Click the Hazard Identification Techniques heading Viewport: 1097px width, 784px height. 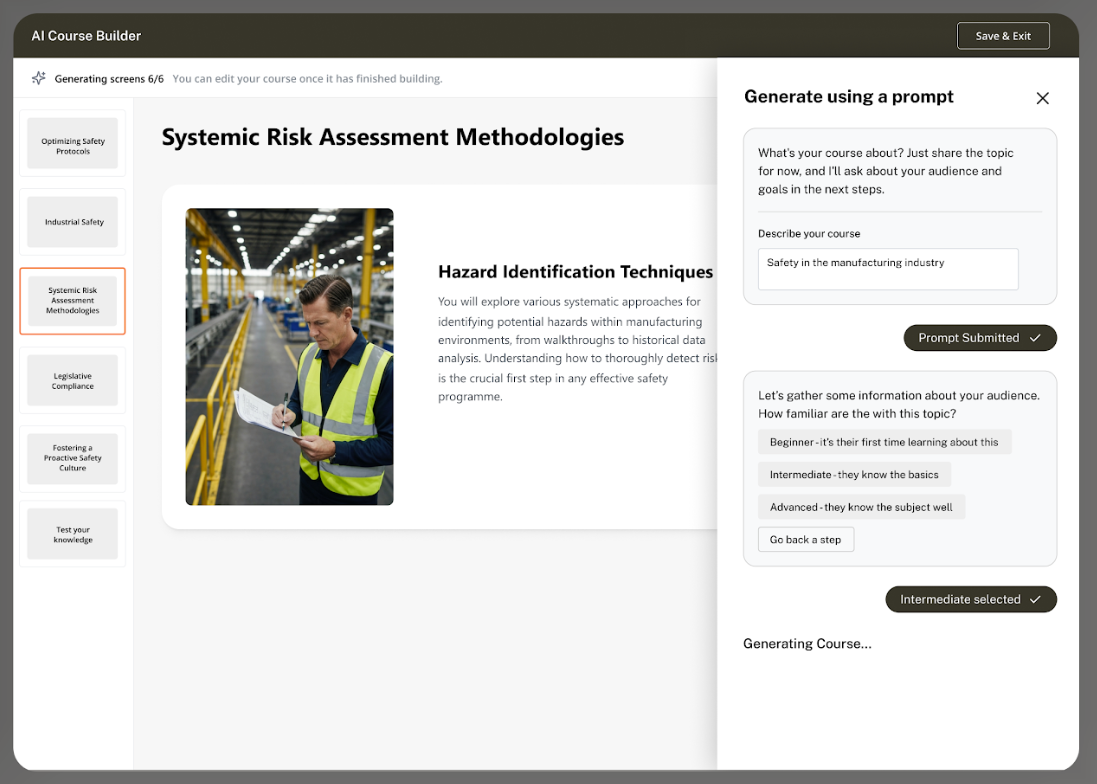coord(575,272)
